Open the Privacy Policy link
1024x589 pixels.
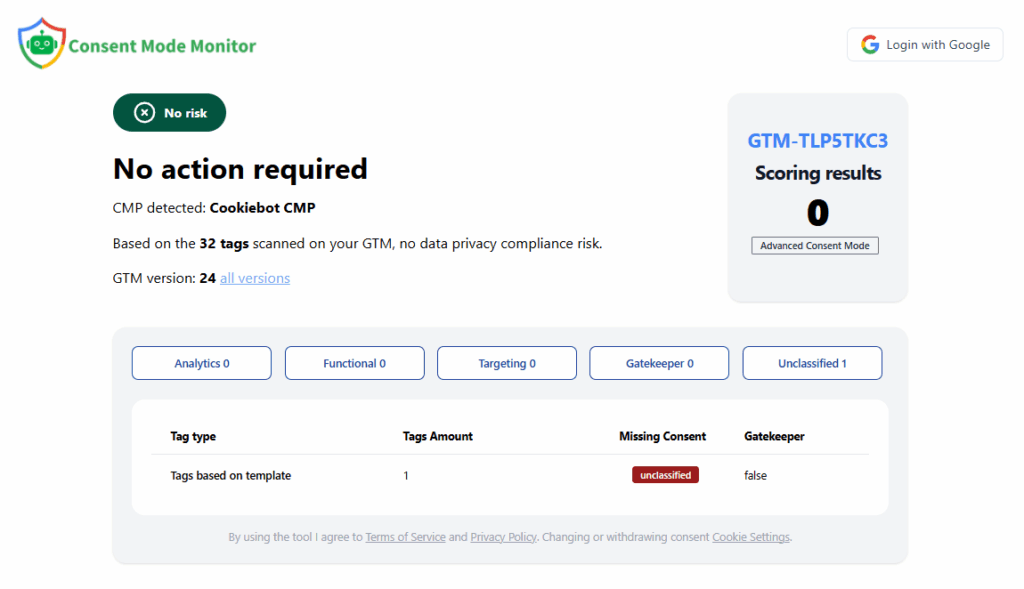[503, 537]
